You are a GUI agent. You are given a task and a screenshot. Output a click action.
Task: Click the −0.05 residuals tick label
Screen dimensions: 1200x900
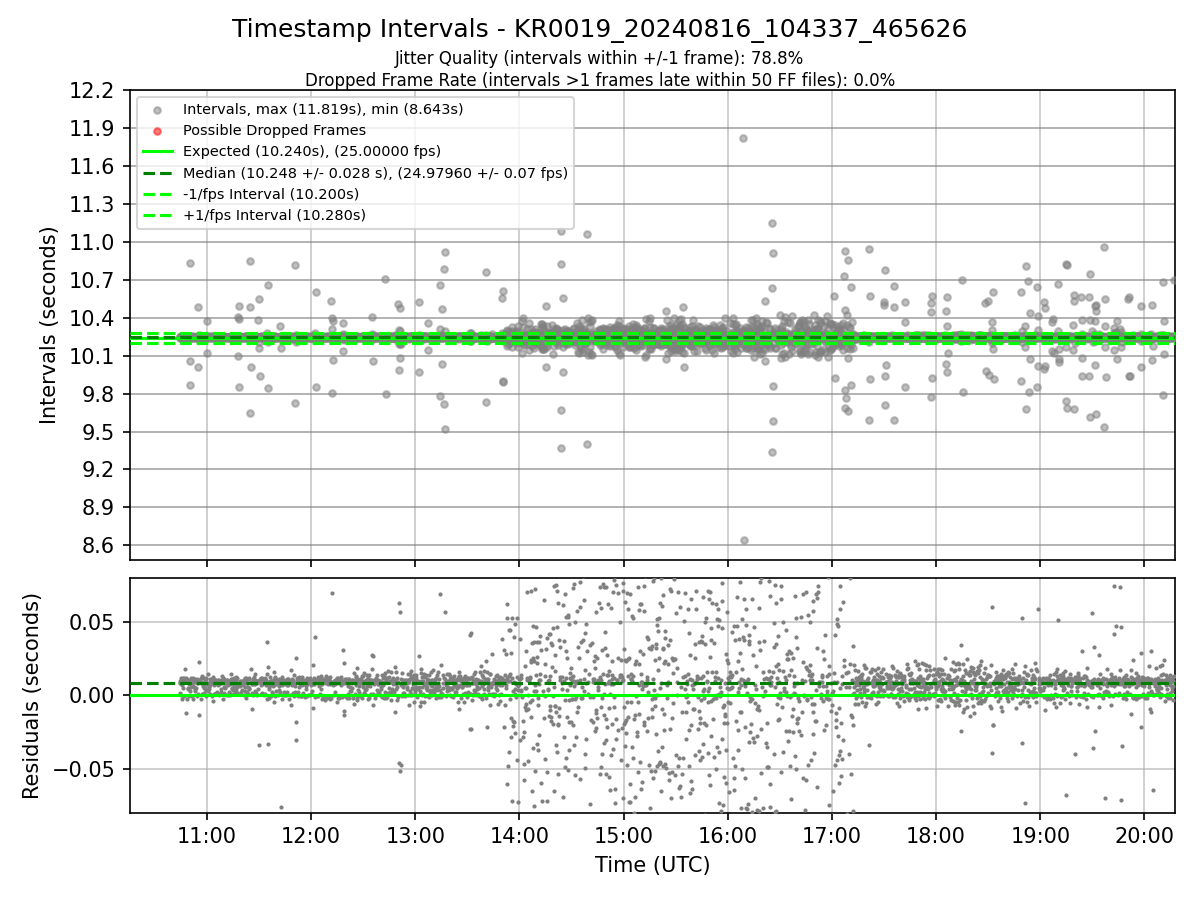click(84, 769)
